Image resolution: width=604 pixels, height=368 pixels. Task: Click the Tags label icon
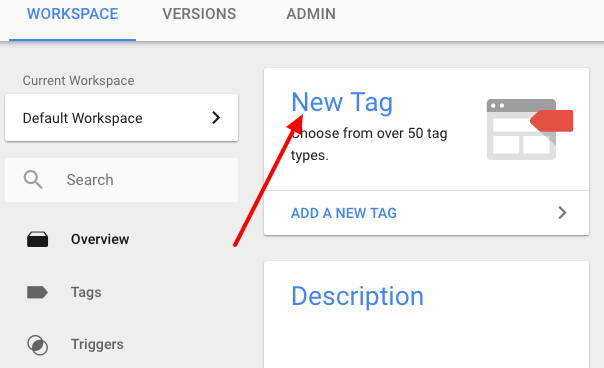(x=37, y=292)
